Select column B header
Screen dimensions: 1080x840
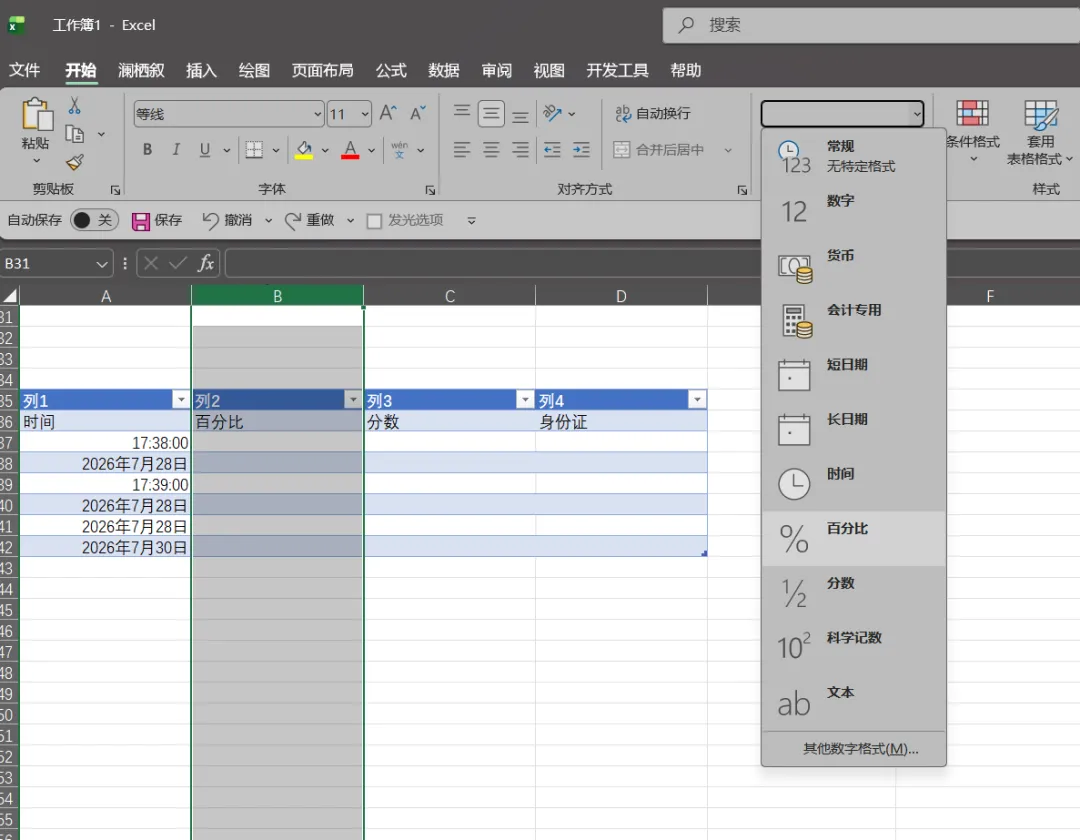(x=278, y=296)
